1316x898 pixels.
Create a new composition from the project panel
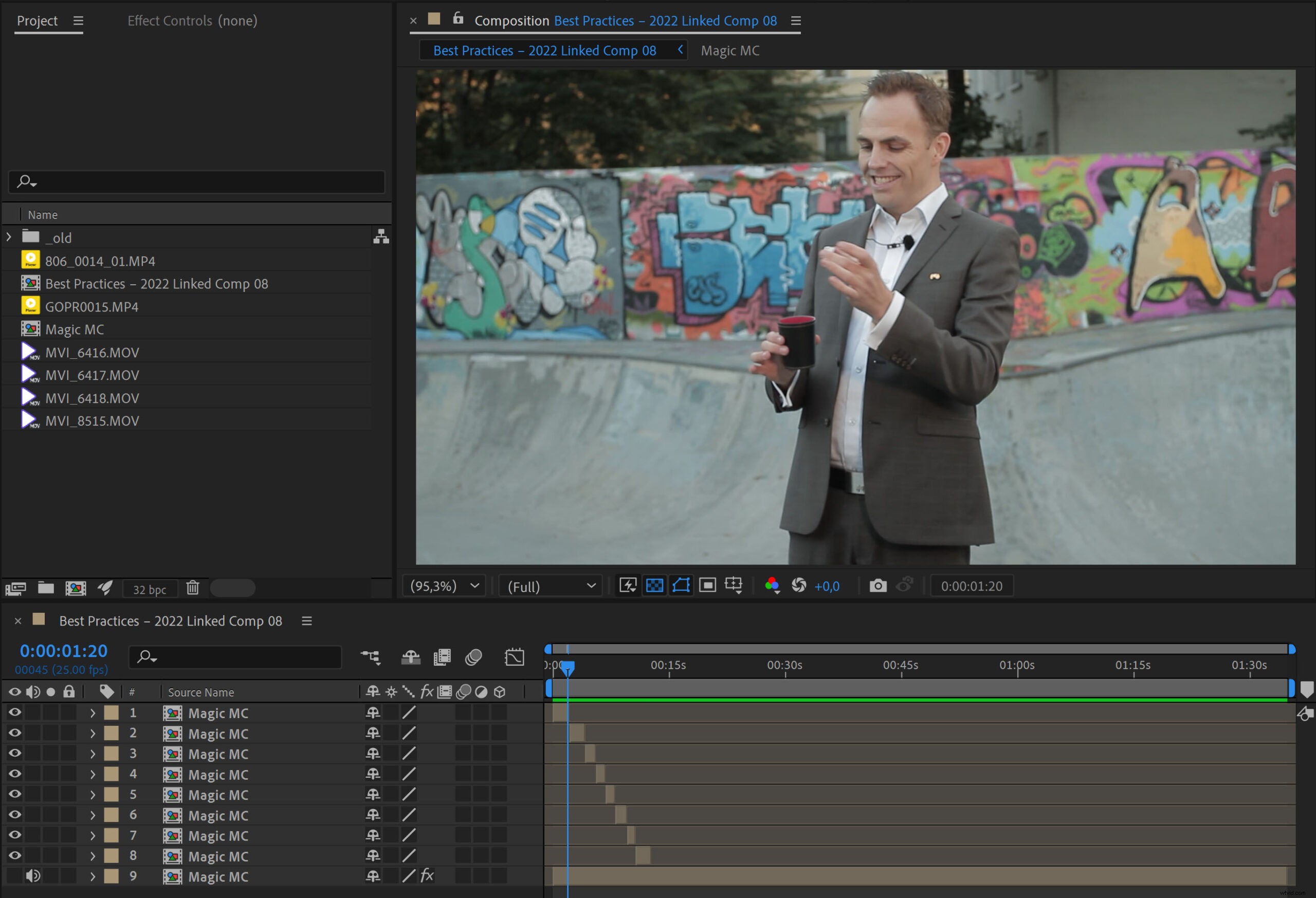point(77,588)
